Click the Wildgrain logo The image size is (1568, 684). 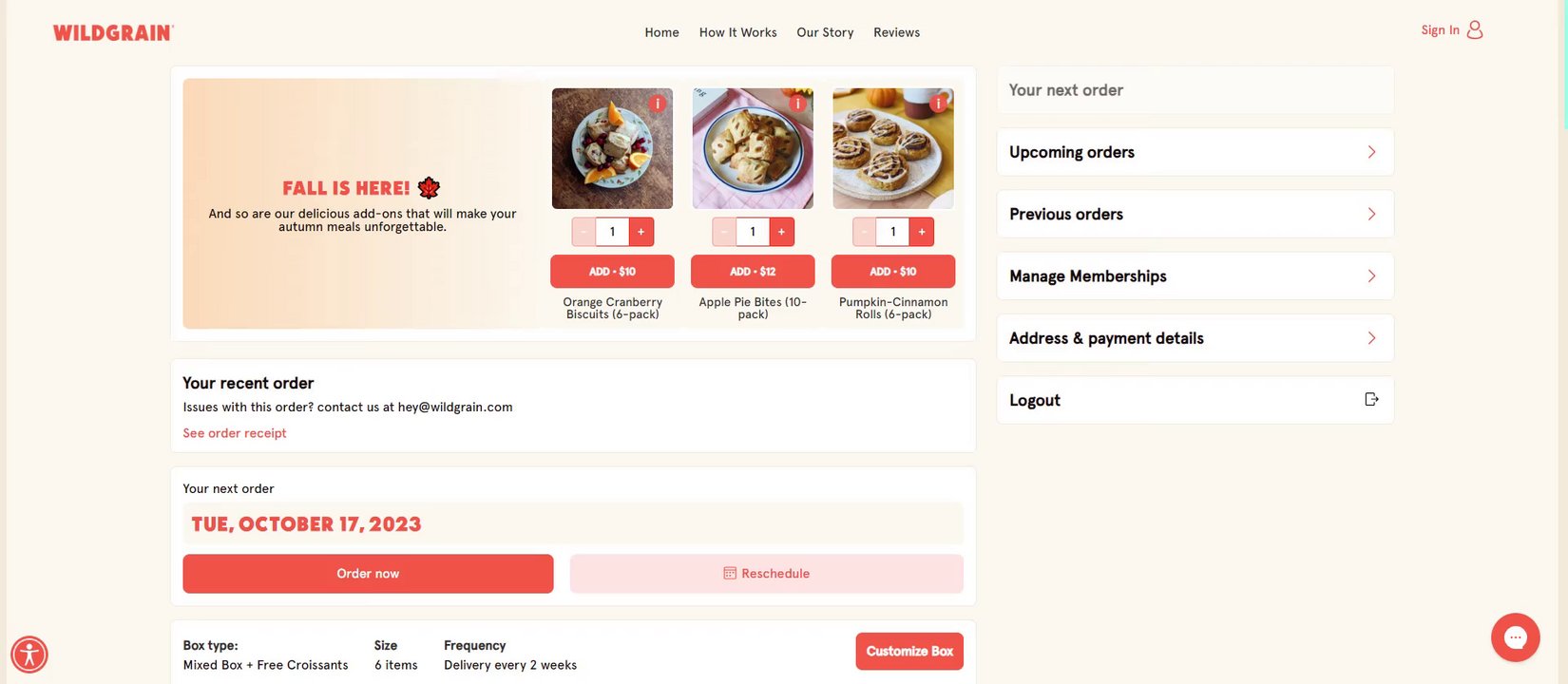[113, 33]
